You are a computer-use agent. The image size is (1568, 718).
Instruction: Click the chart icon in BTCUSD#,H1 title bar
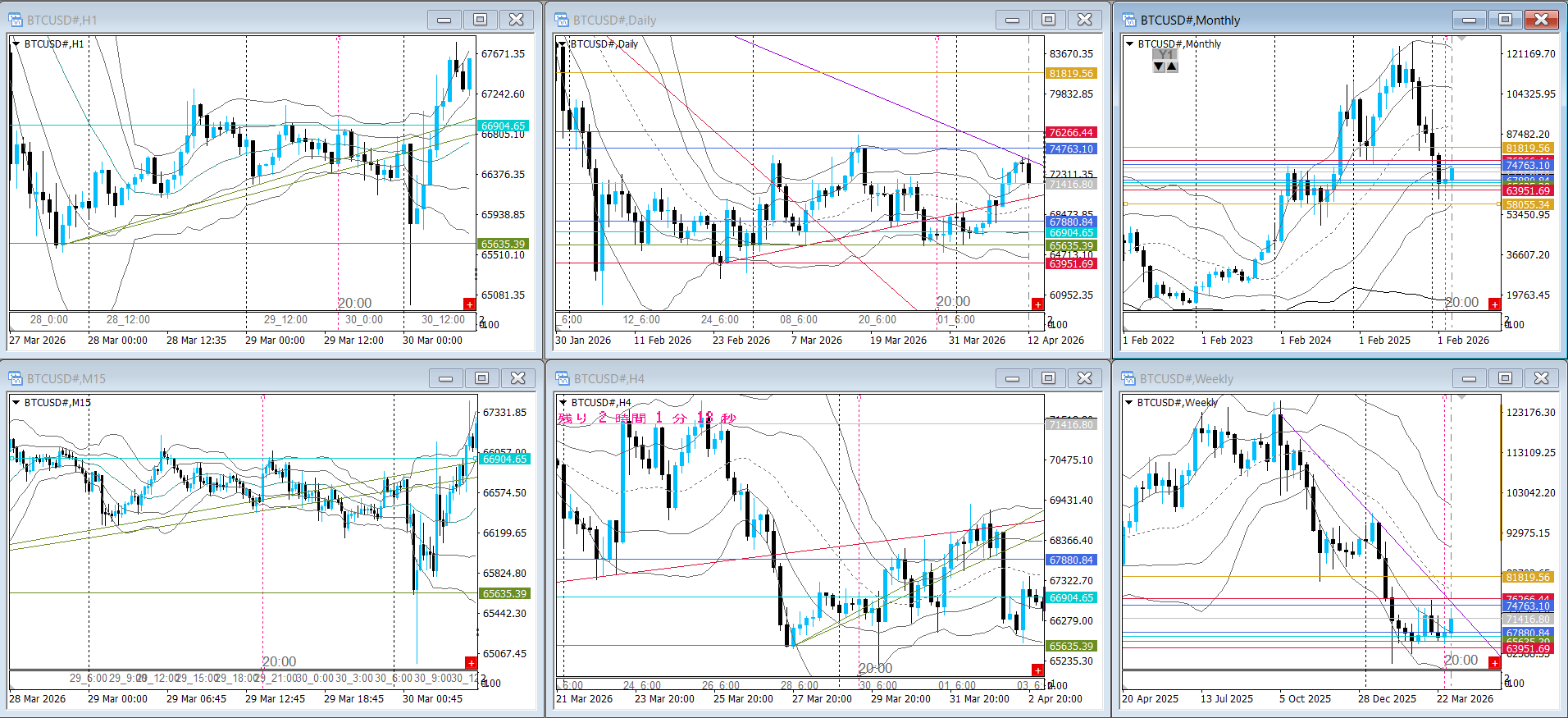[x=16, y=20]
